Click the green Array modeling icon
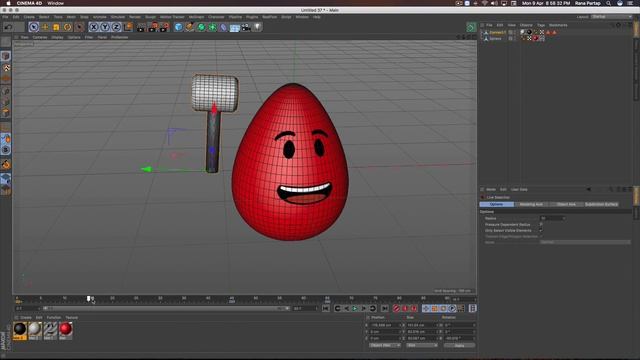640x360 pixels. click(212, 27)
